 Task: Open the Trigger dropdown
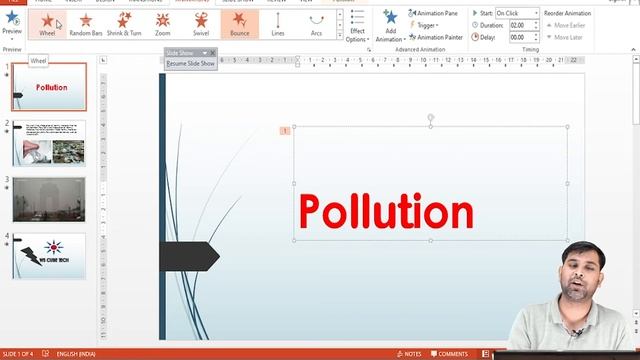[x=424, y=25]
